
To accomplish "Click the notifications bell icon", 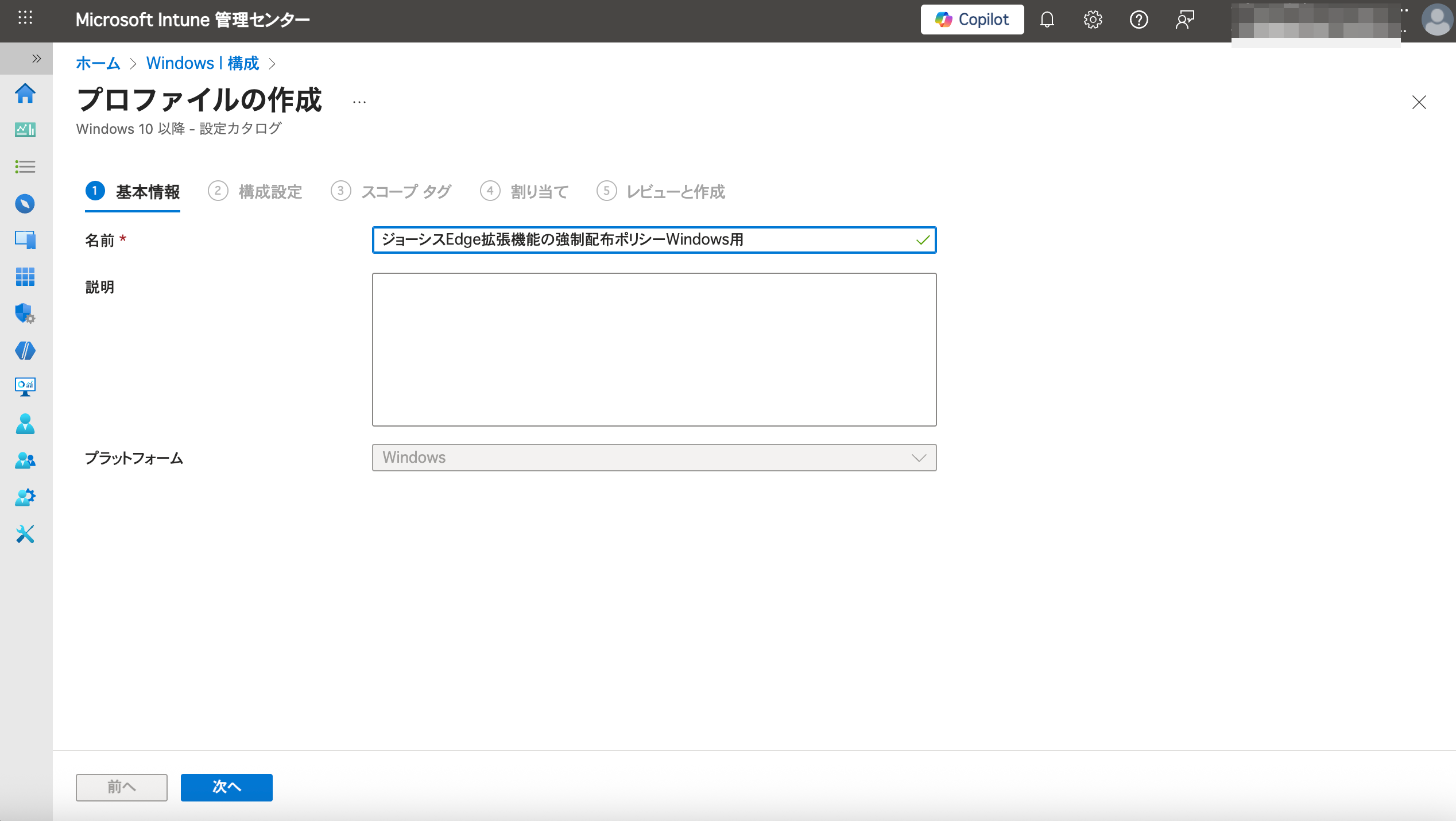I will (x=1047, y=20).
